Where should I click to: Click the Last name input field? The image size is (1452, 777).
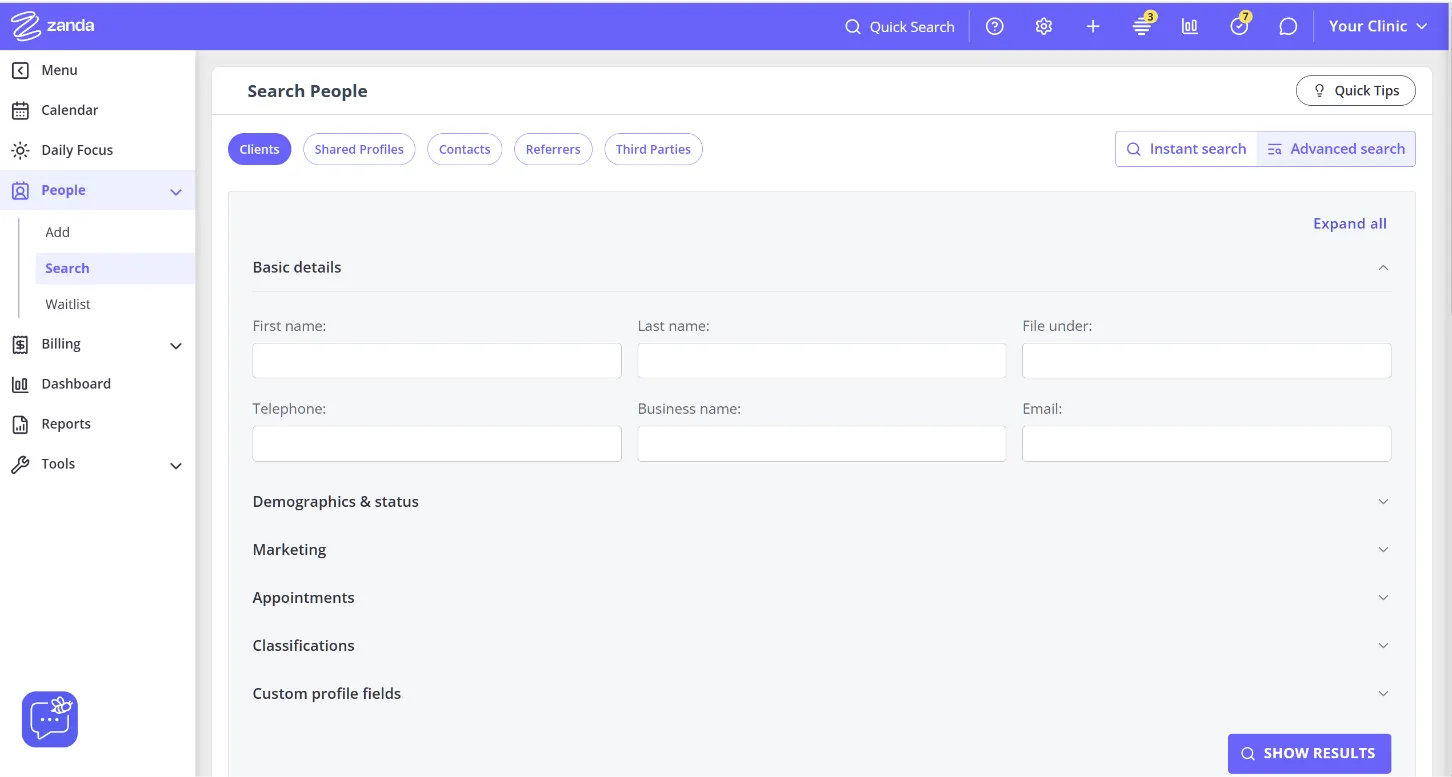[822, 361]
